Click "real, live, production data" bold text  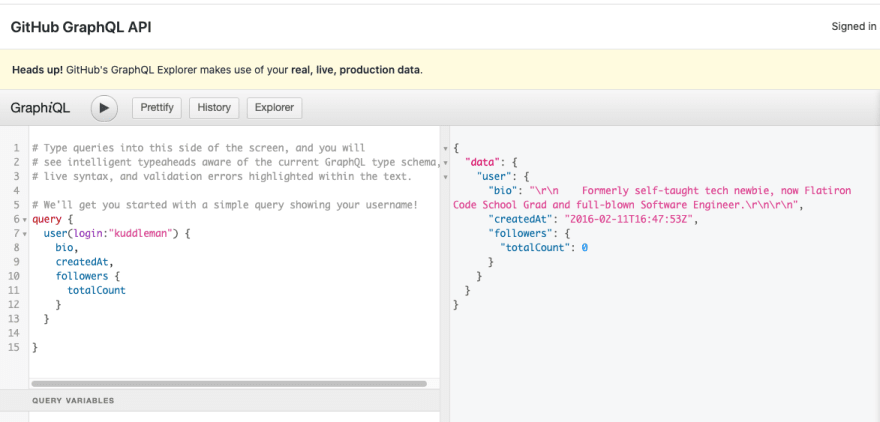click(355, 70)
